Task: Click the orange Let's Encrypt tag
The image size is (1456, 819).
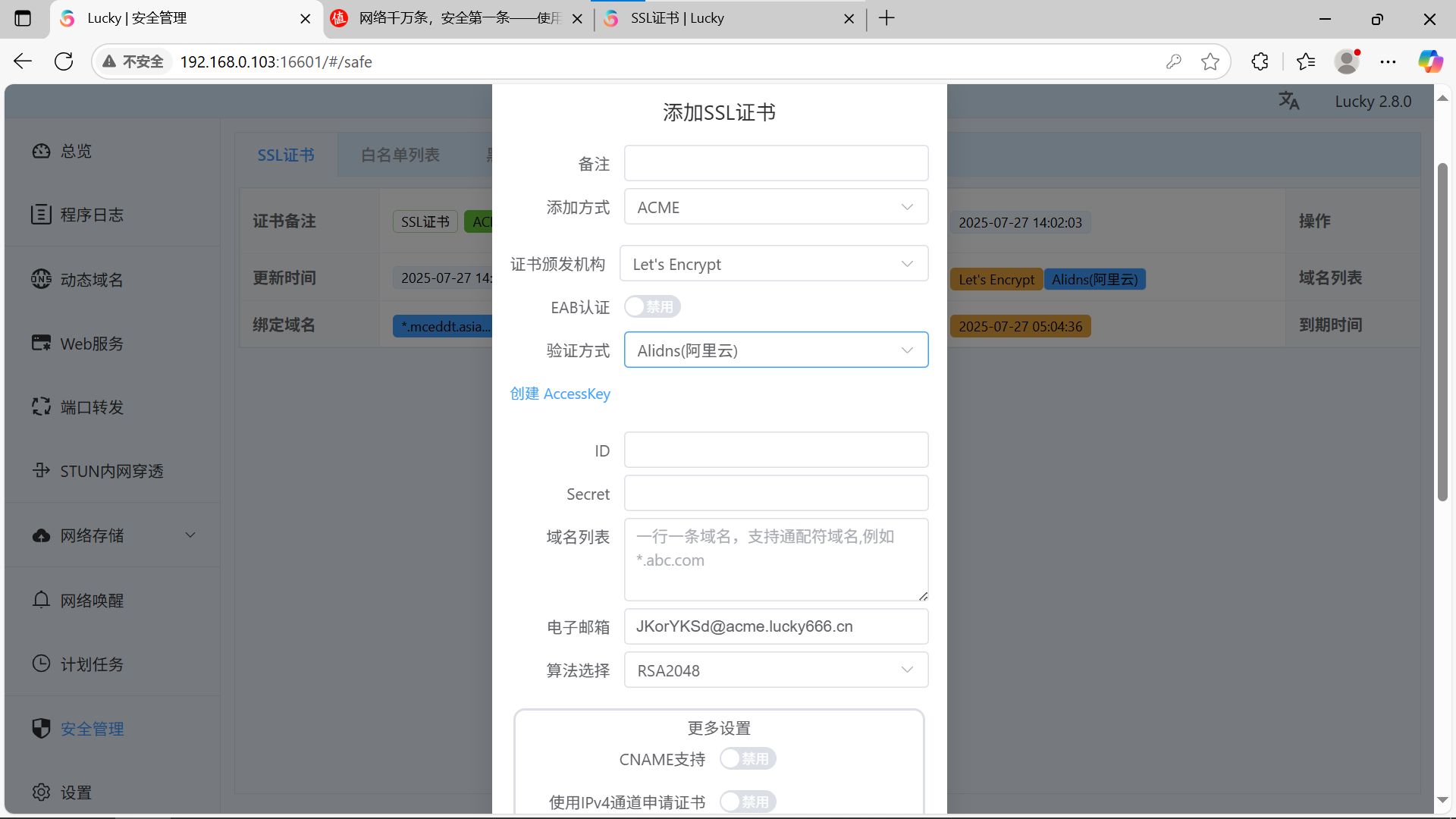Action: point(996,279)
